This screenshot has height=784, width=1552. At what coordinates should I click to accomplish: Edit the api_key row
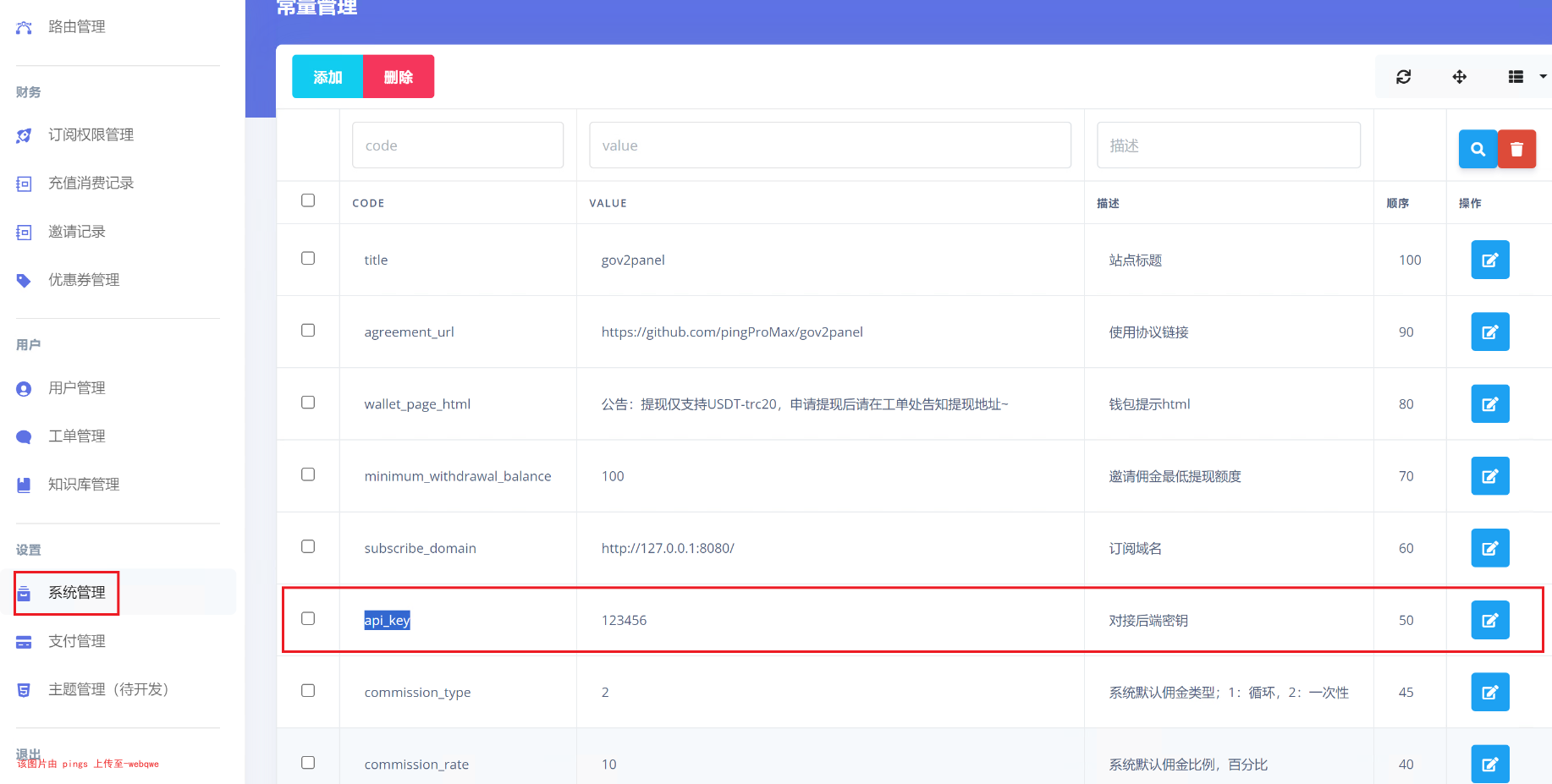tap(1490, 620)
